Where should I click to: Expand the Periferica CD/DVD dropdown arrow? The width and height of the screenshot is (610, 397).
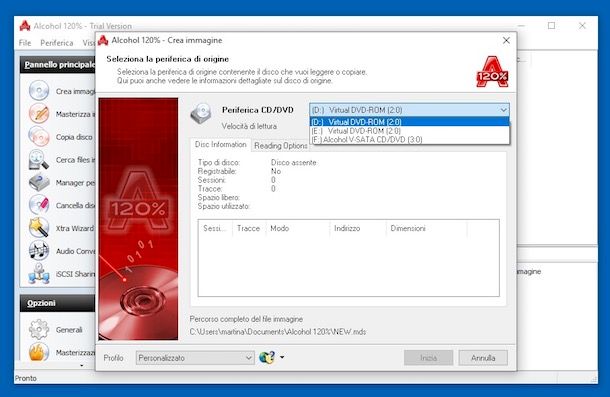pyautogui.click(x=503, y=110)
